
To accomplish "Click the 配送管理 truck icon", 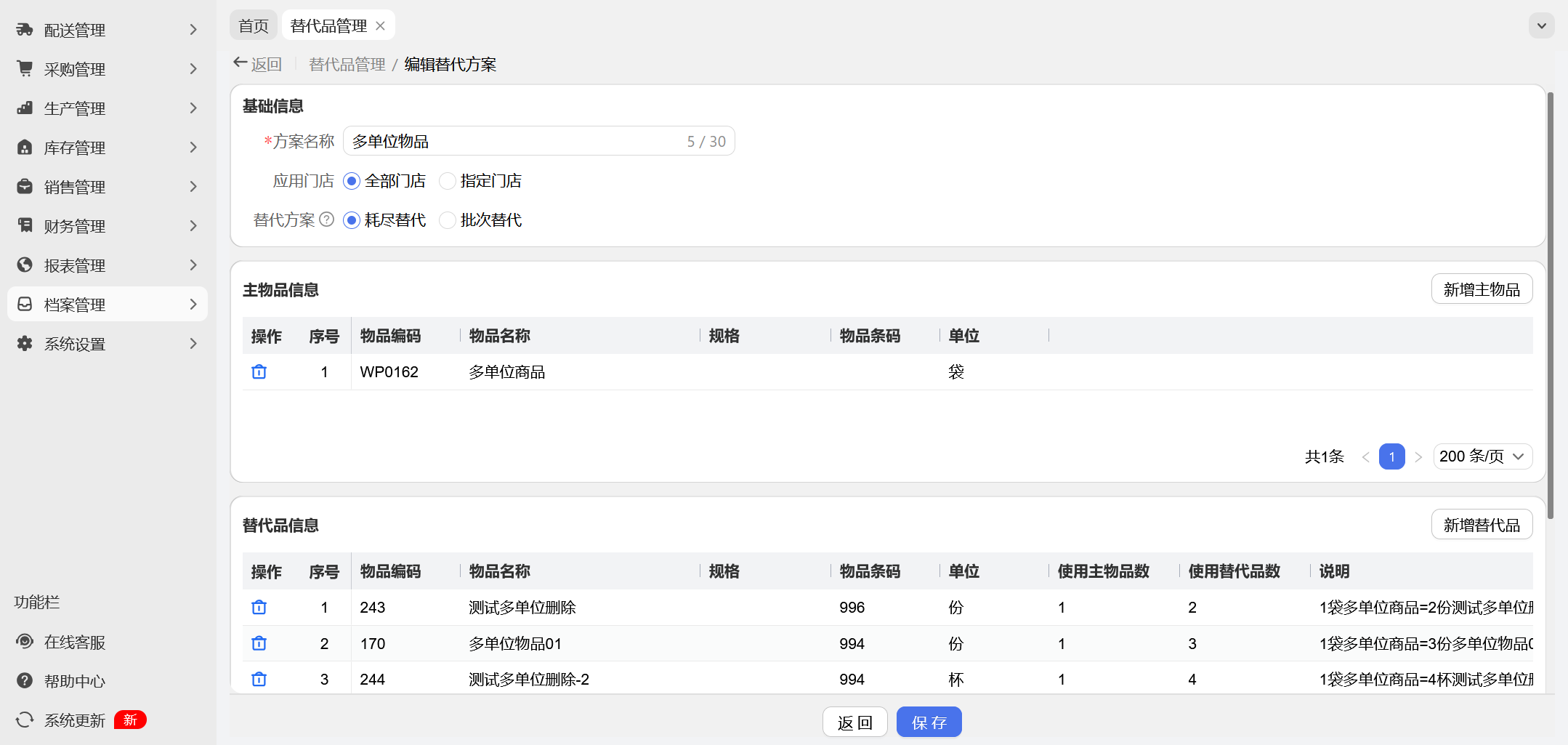I will click(25, 30).
